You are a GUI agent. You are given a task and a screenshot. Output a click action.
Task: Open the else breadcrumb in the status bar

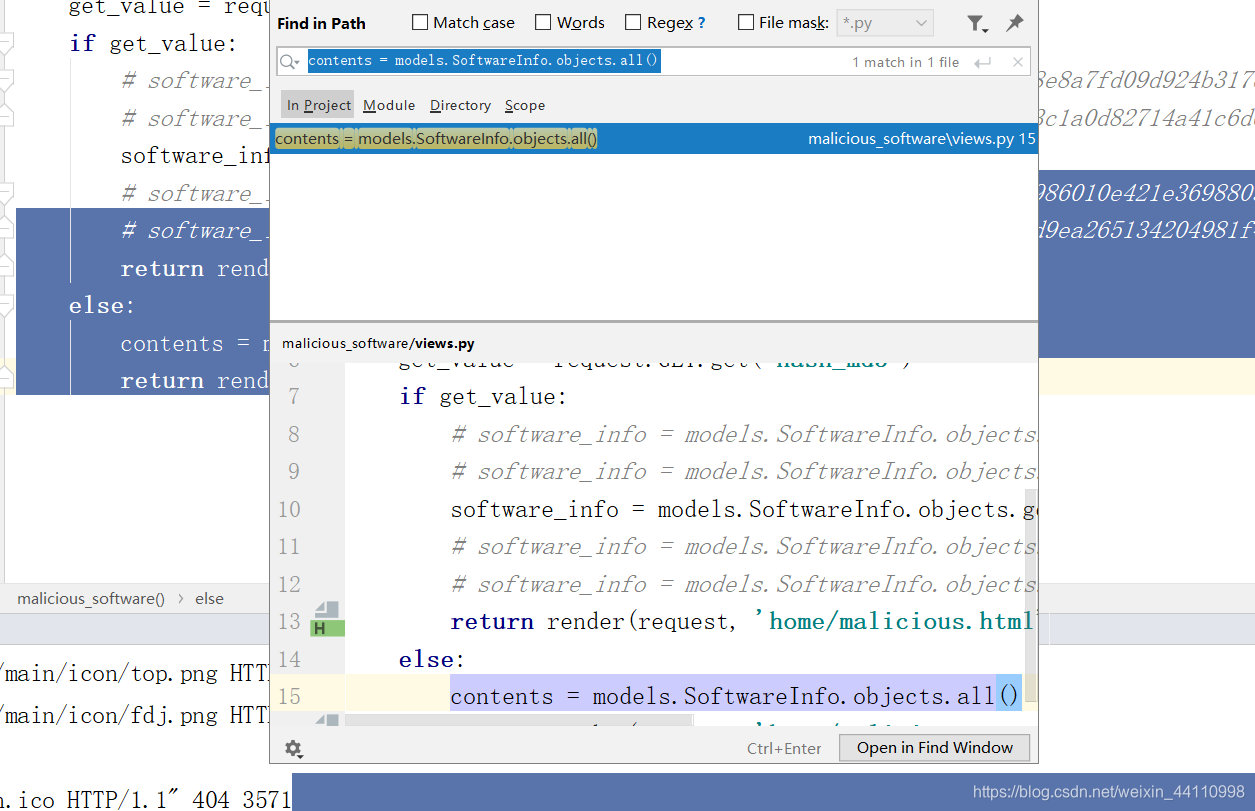click(x=209, y=598)
